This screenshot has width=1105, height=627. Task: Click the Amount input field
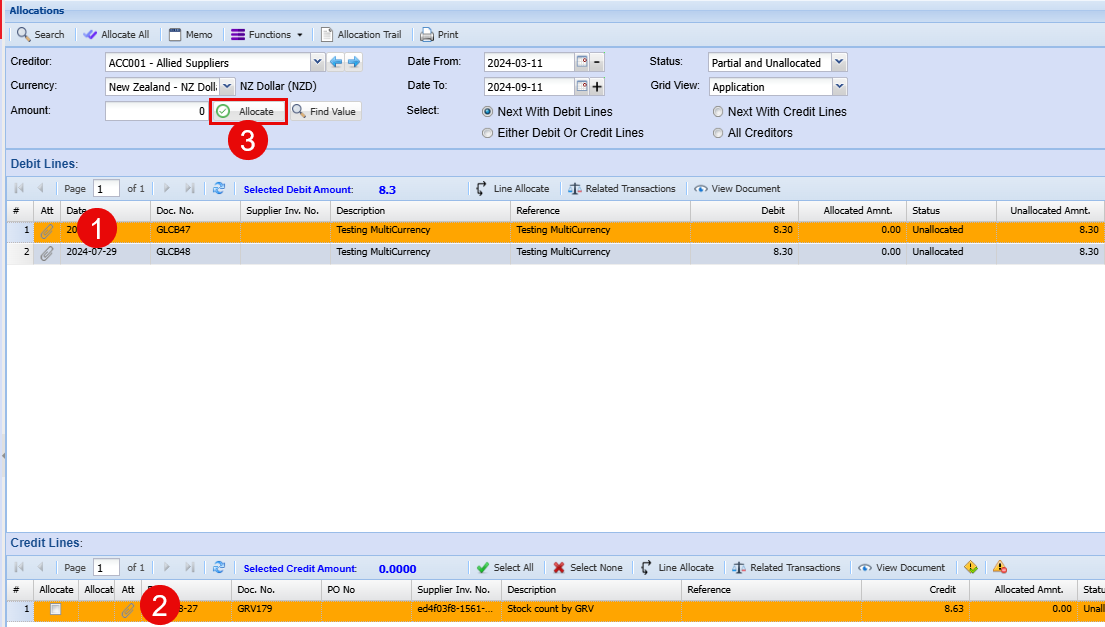[x=156, y=111]
